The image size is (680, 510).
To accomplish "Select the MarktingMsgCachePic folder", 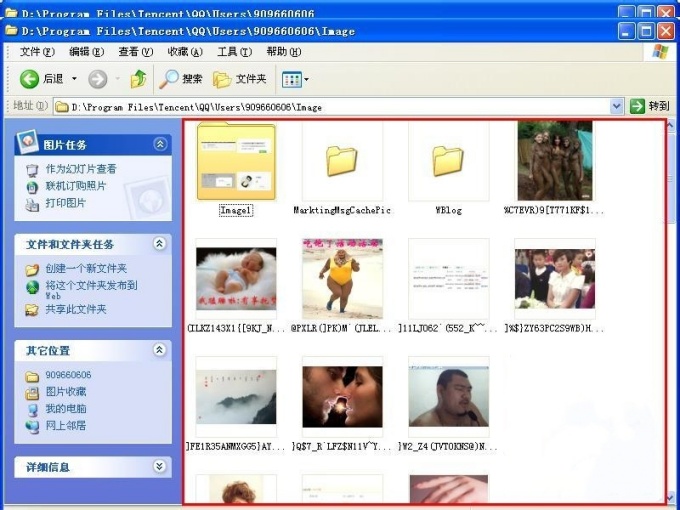I will (342, 161).
